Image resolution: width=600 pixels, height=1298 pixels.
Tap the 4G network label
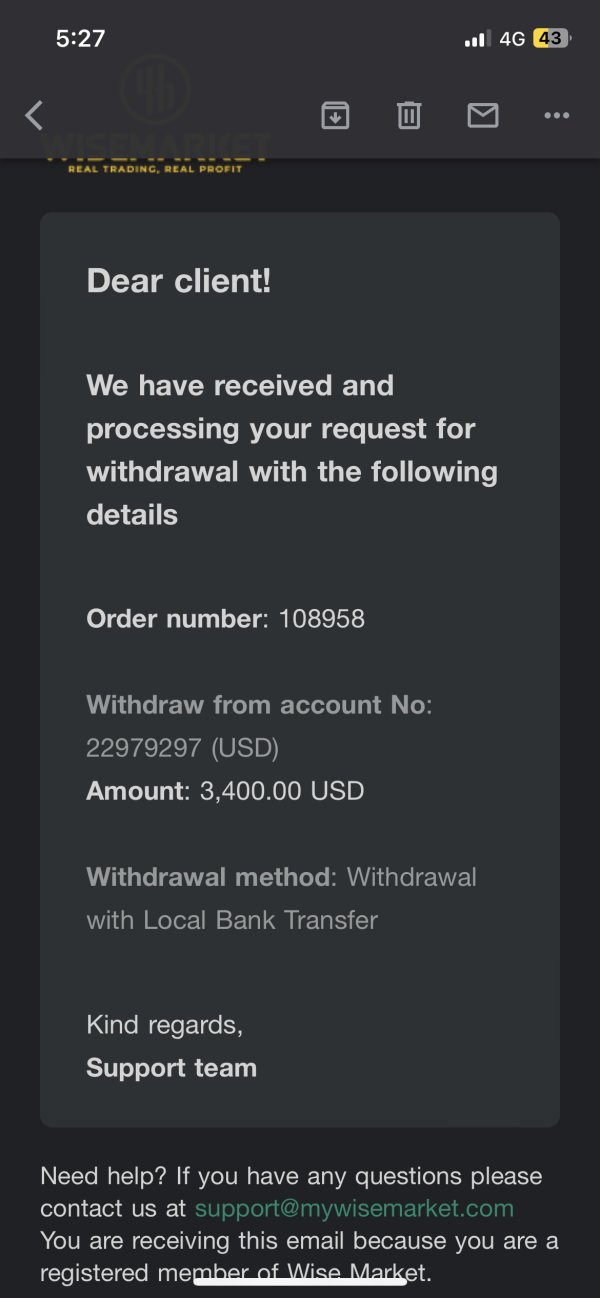512,39
